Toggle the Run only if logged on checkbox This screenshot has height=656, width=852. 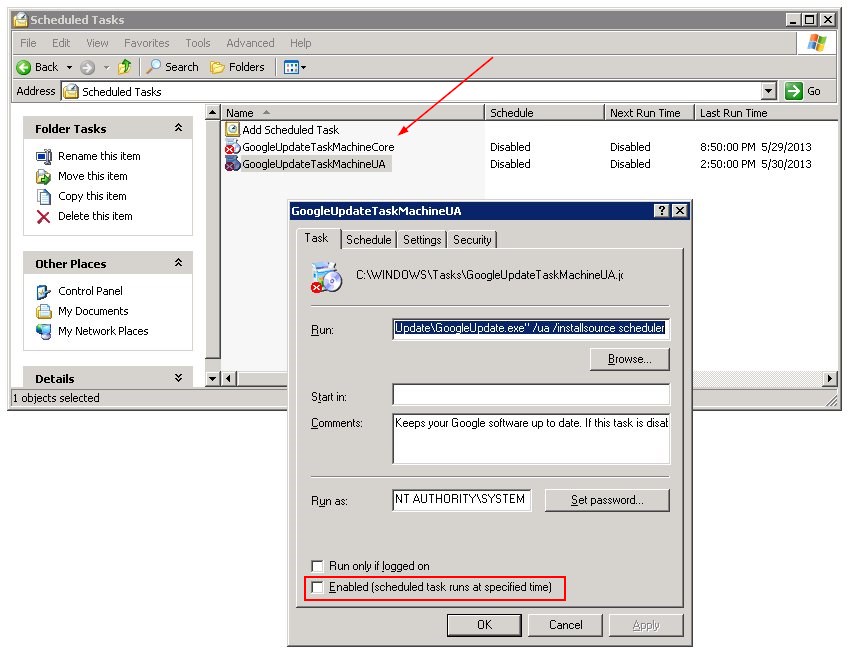tap(317, 566)
